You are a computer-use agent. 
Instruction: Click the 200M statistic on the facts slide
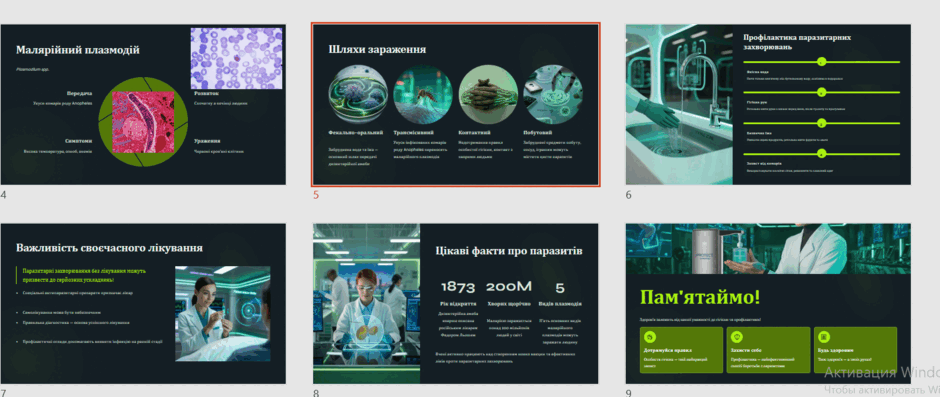click(x=509, y=288)
